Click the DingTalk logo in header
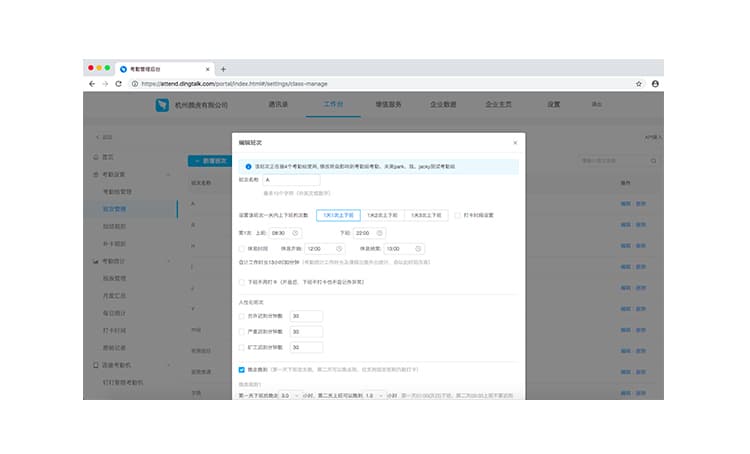 163,104
